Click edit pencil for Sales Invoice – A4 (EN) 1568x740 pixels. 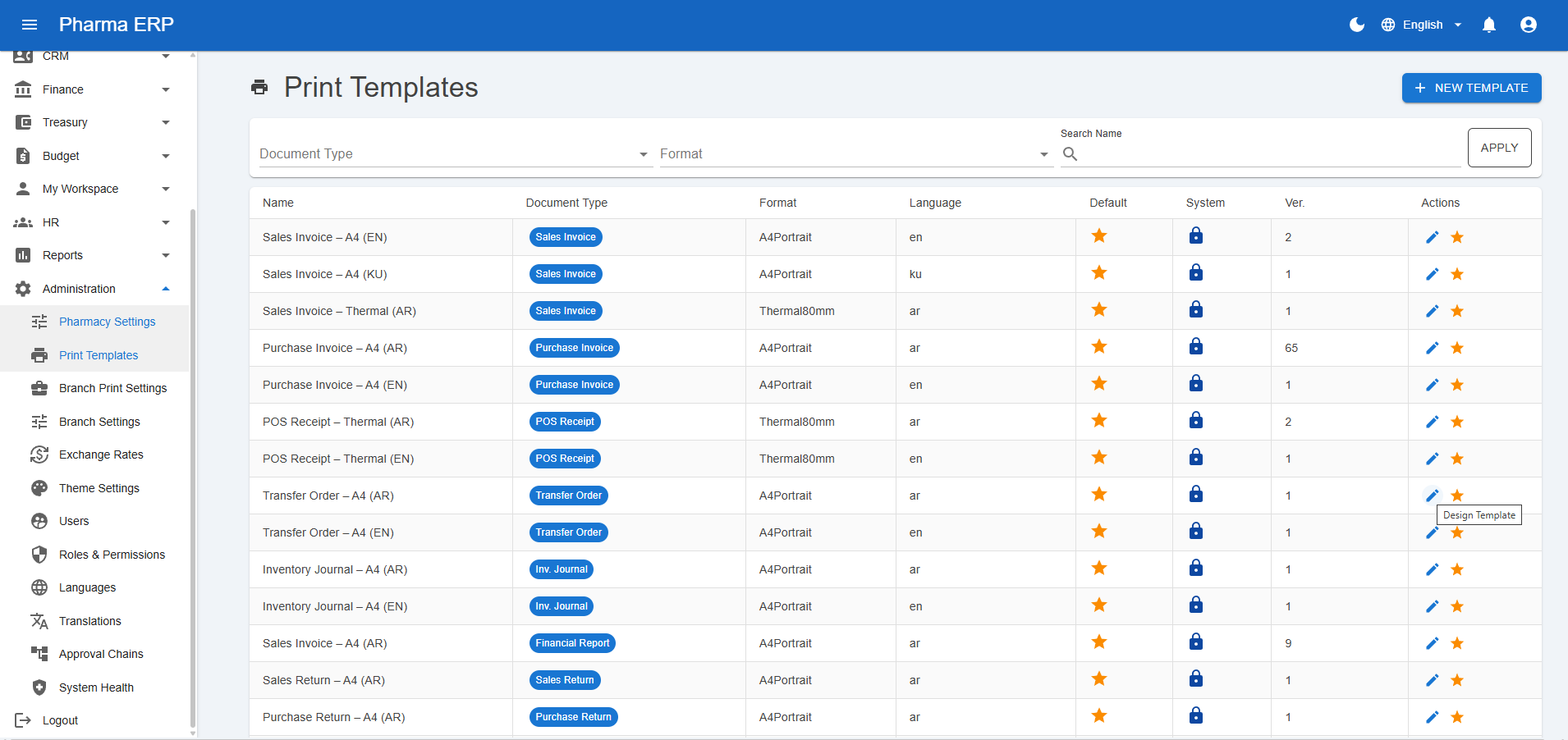pos(1432,237)
